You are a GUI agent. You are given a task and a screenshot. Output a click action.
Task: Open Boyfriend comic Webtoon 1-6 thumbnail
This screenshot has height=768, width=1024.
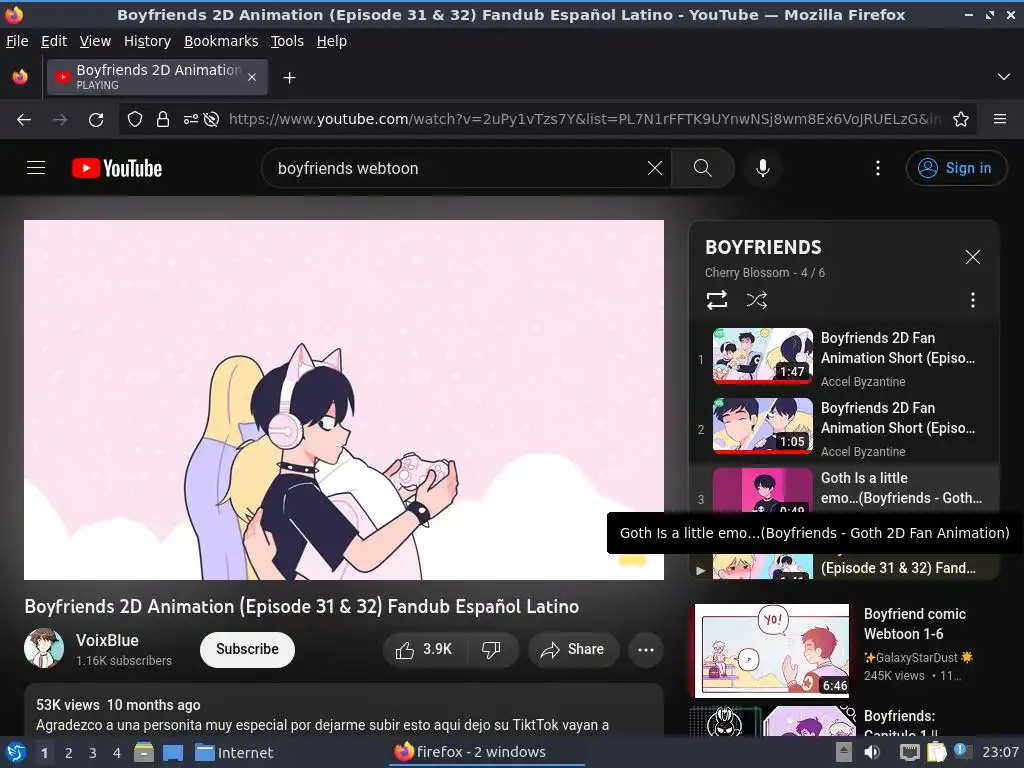772,650
